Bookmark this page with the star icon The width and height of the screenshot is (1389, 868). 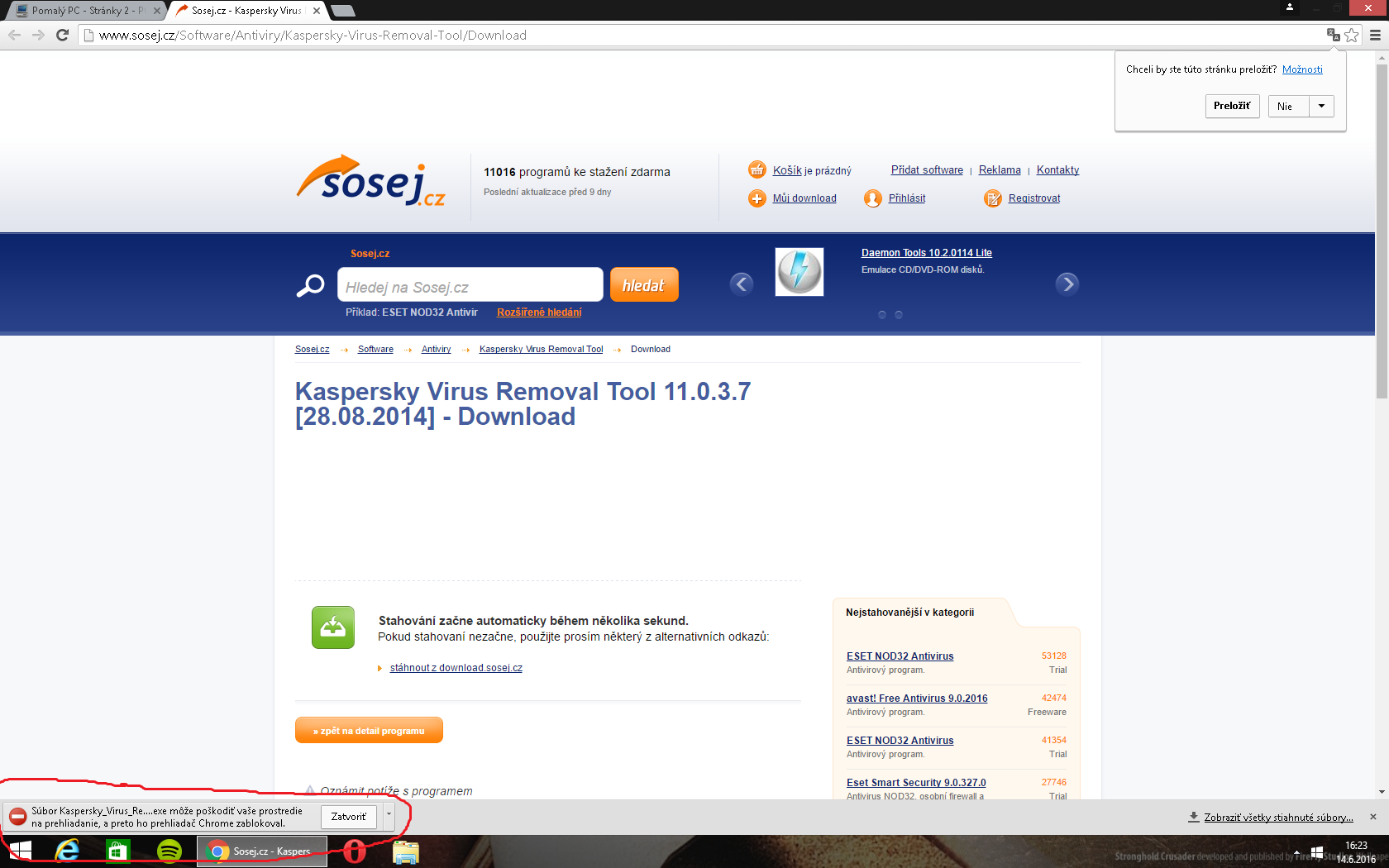point(1352,35)
